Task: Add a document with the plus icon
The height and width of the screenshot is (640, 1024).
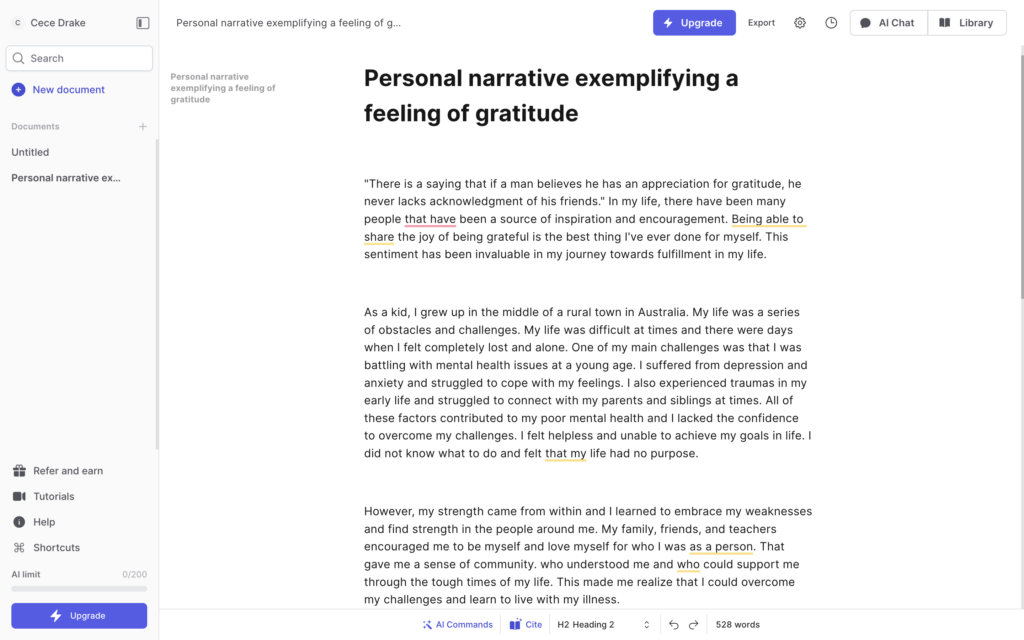Action: coord(142,126)
